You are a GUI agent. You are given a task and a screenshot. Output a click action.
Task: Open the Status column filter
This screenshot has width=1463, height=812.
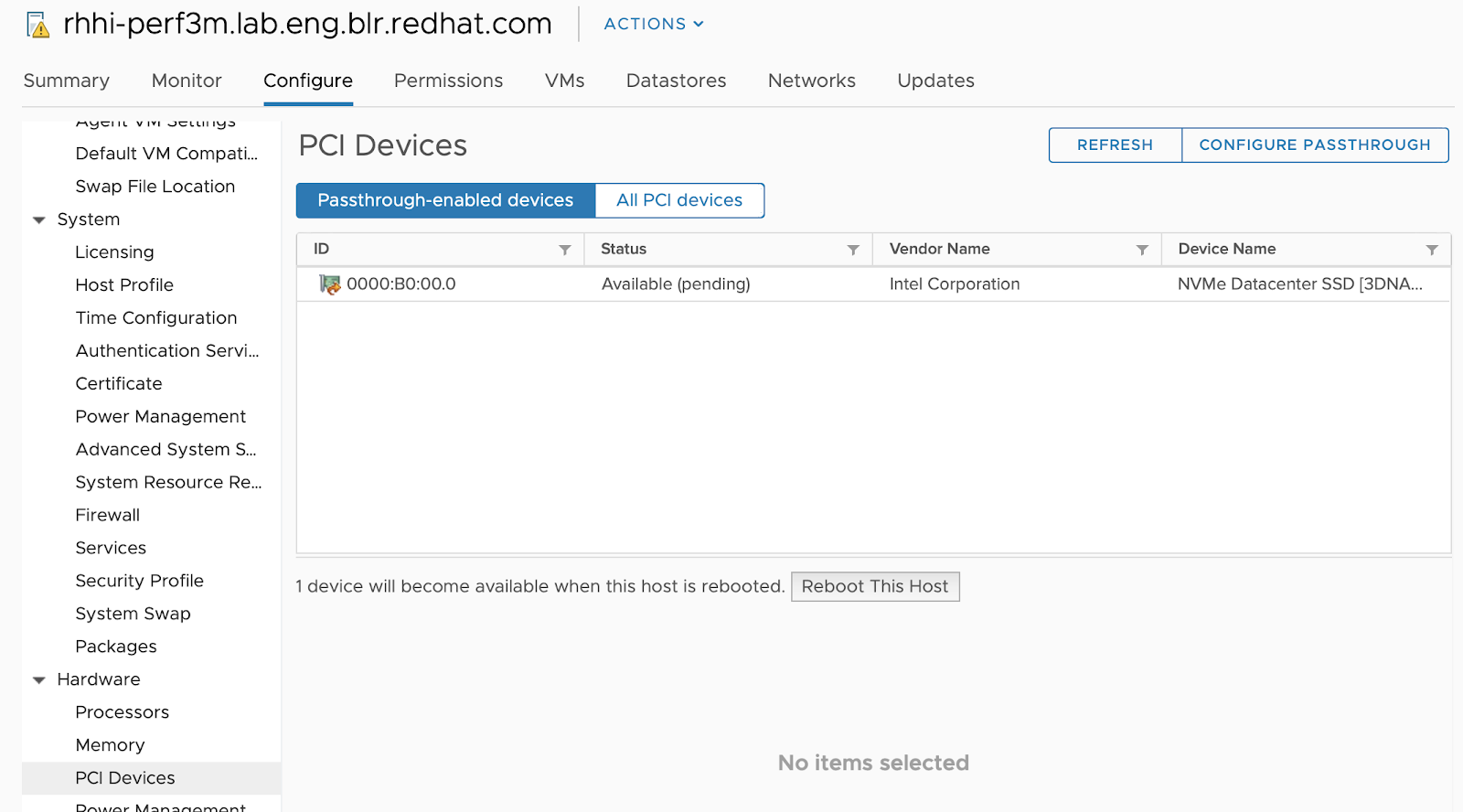coord(853,250)
